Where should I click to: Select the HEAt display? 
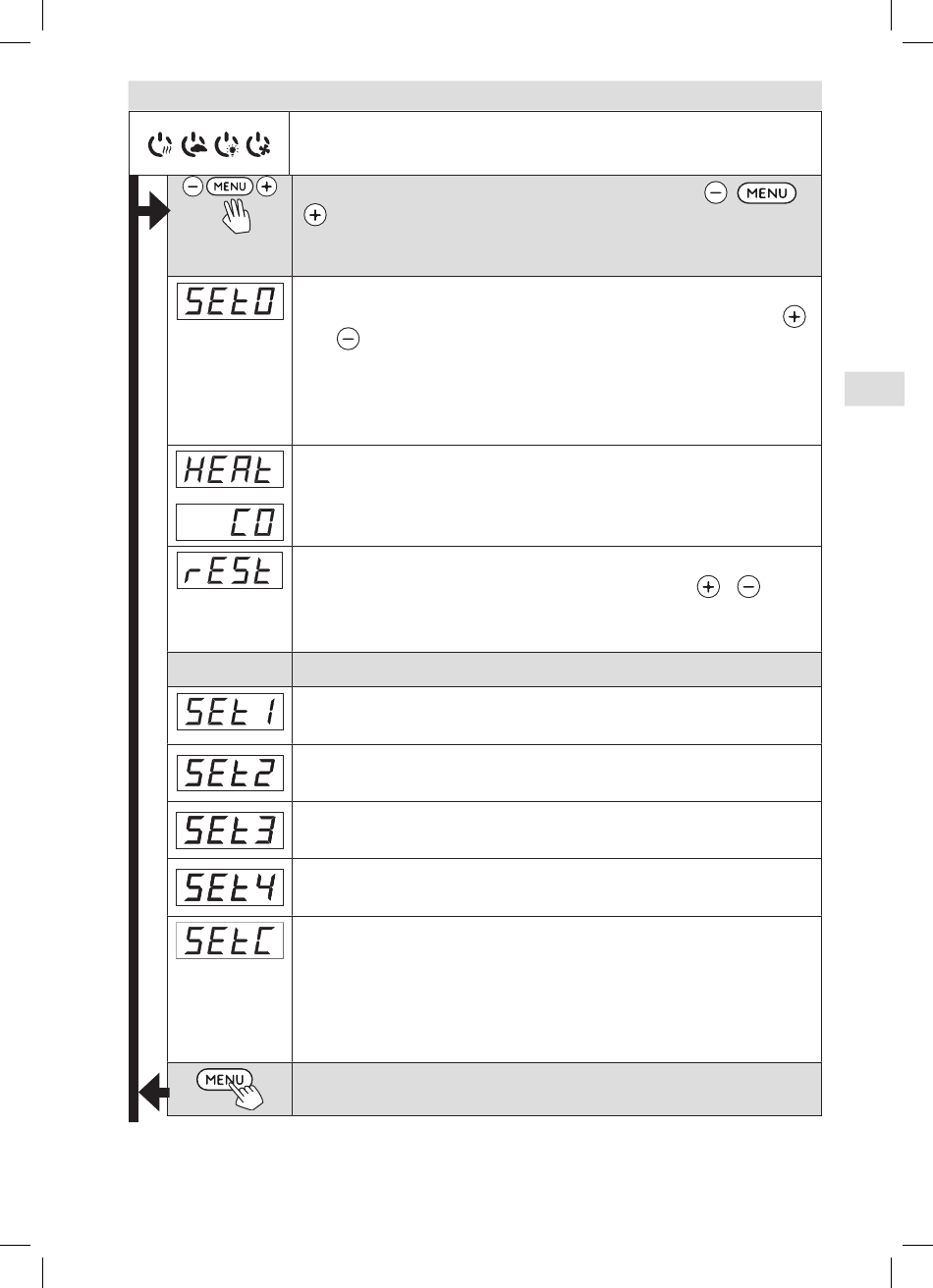tap(230, 468)
